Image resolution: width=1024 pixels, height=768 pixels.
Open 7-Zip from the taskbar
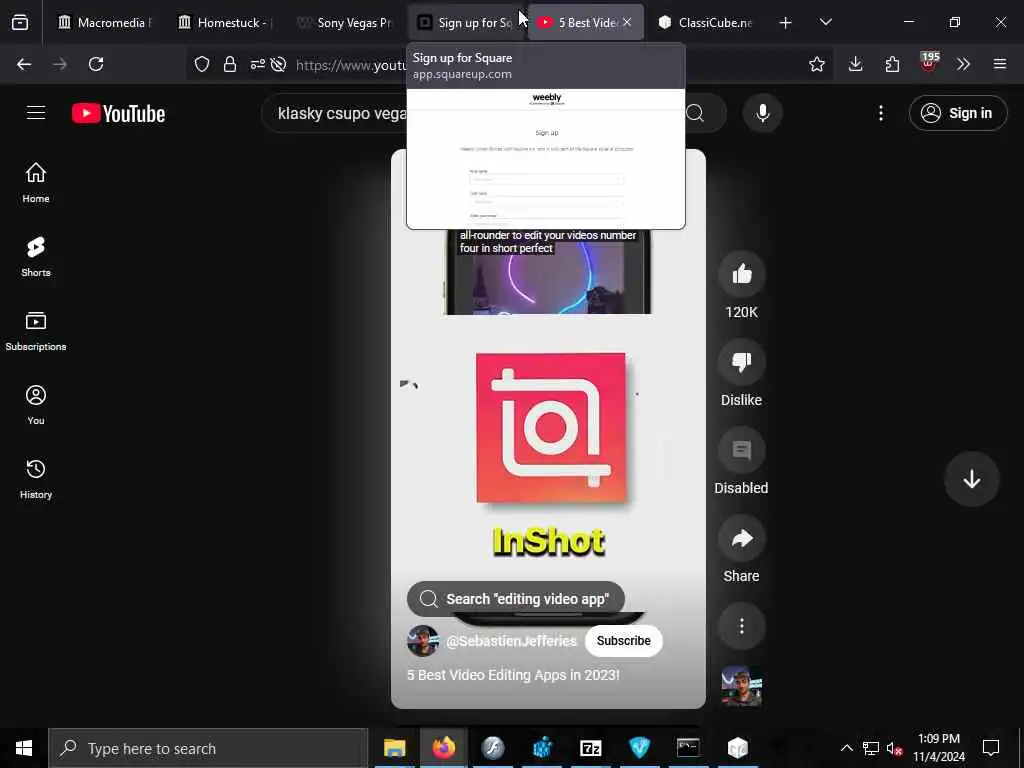[x=590, y=748]
